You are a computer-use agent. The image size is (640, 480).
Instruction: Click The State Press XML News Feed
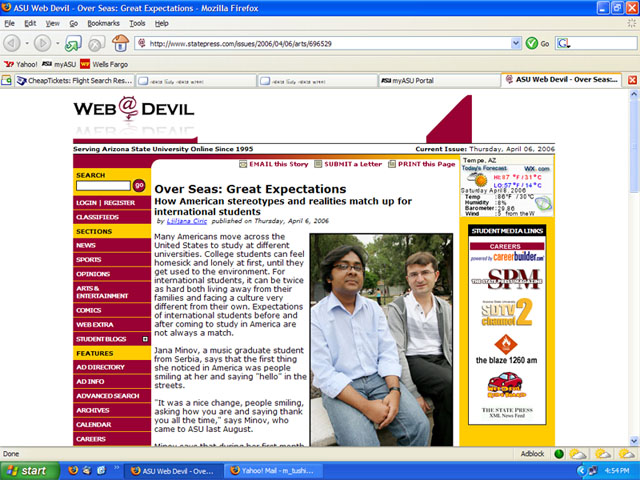click(507, 413)
